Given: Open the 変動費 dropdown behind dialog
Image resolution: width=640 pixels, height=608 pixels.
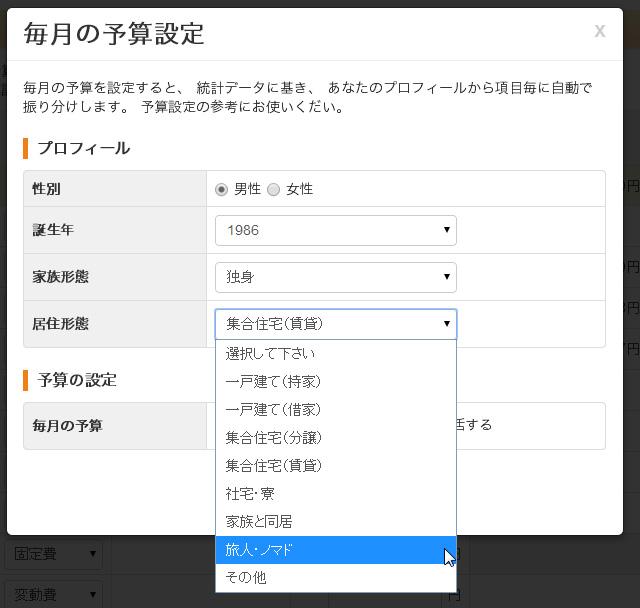Looking at the screenshot, I should (x=53, y=595).
